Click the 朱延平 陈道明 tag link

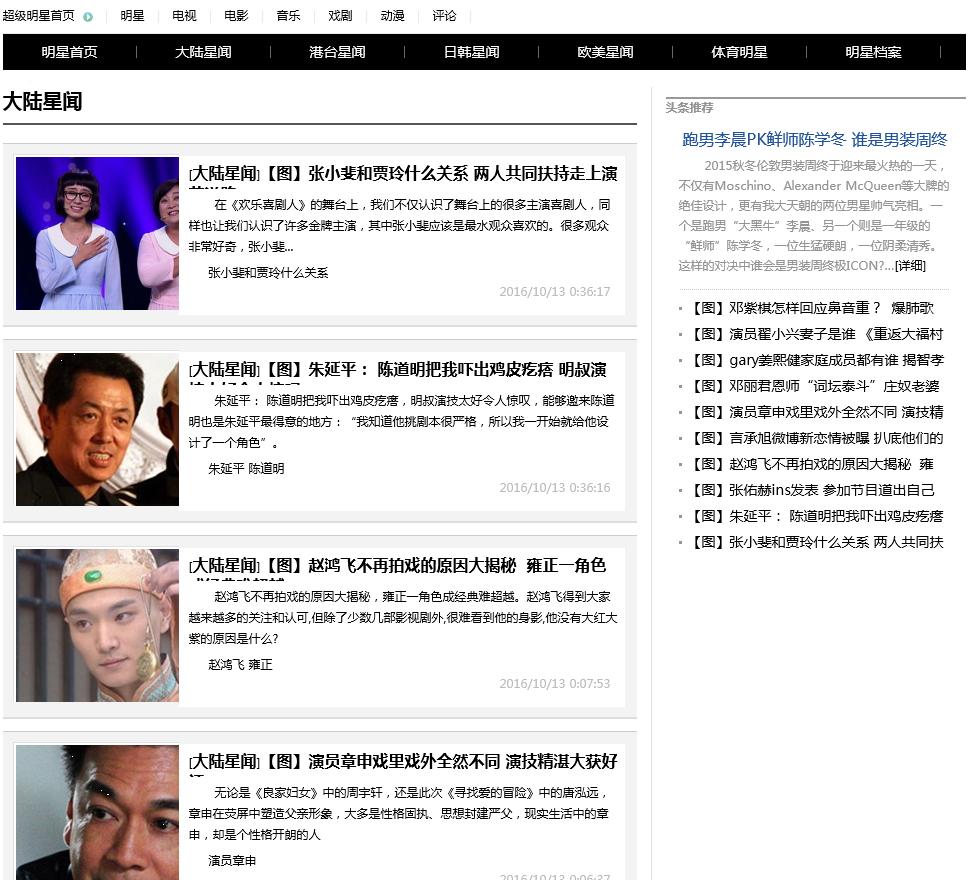pyautogui.click(x=246, y=469)
